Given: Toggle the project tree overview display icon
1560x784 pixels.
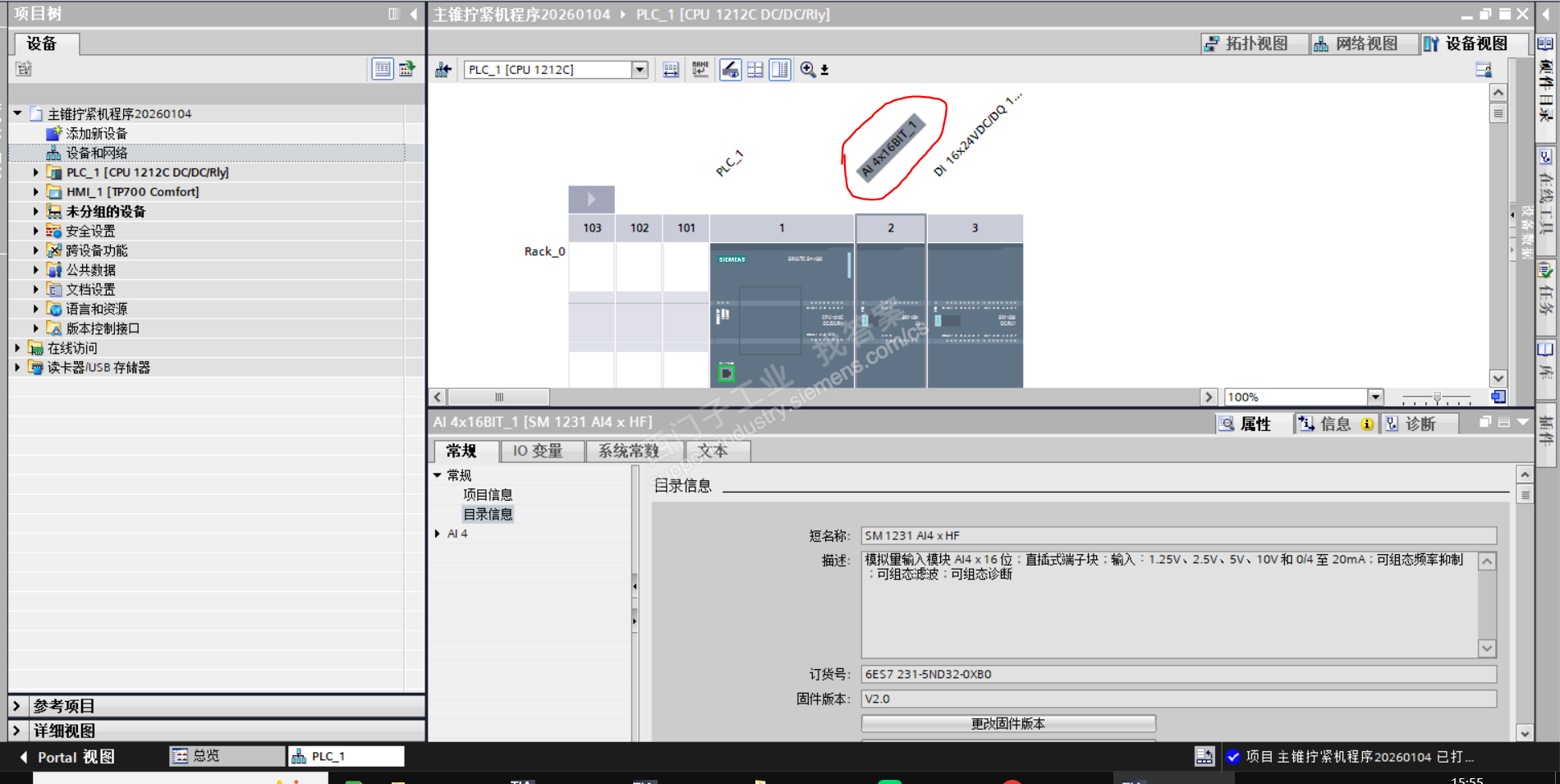Looking at the screenshot, I should (383, 69).
